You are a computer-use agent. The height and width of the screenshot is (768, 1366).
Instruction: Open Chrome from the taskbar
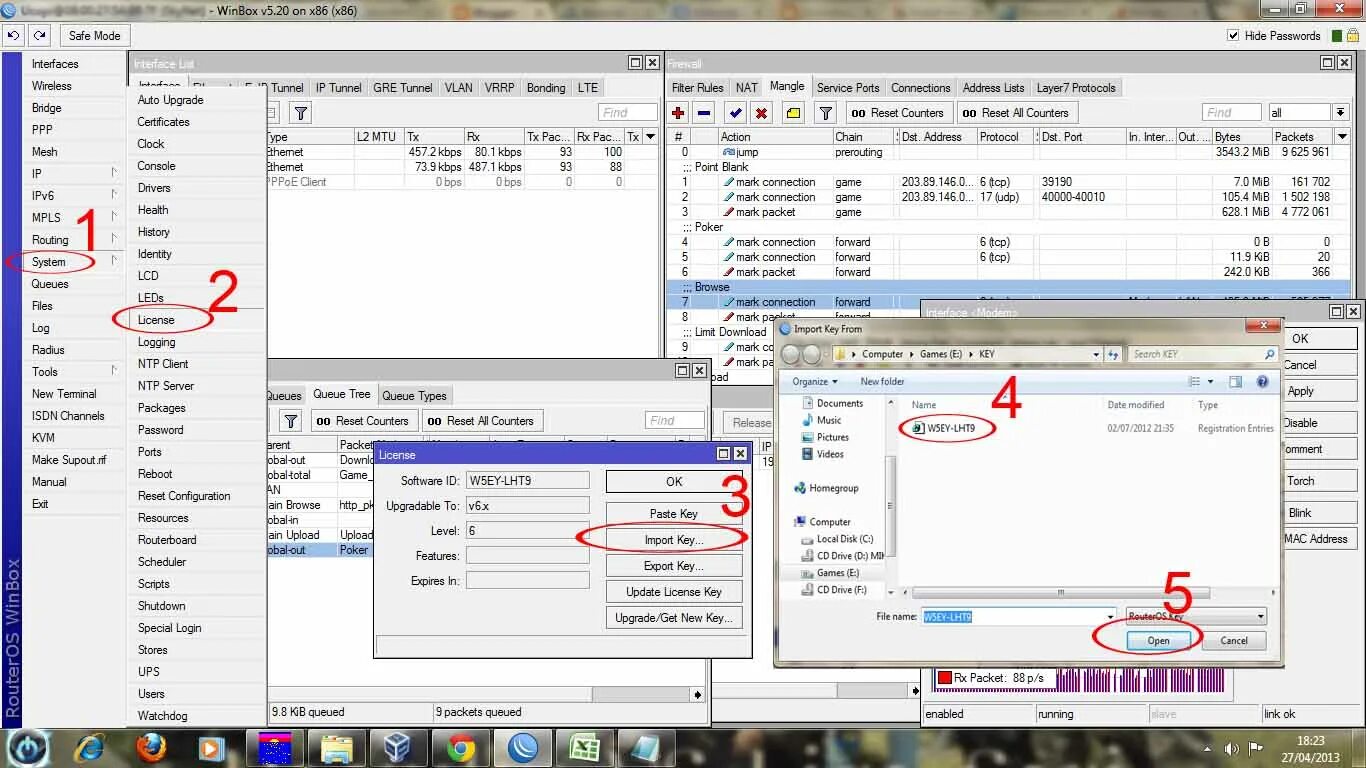point(461,747)
